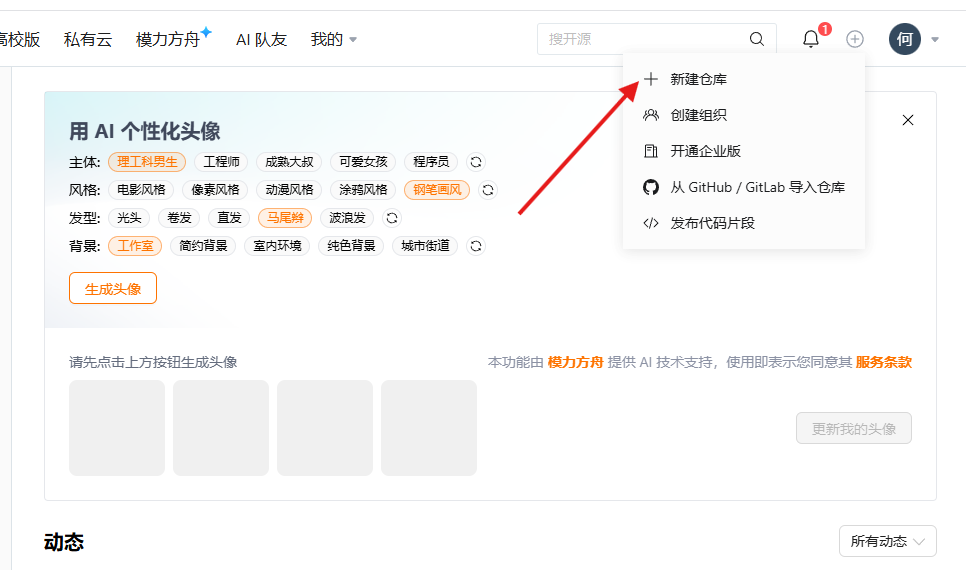Select the 像素风格 style tag

(215, 190)
